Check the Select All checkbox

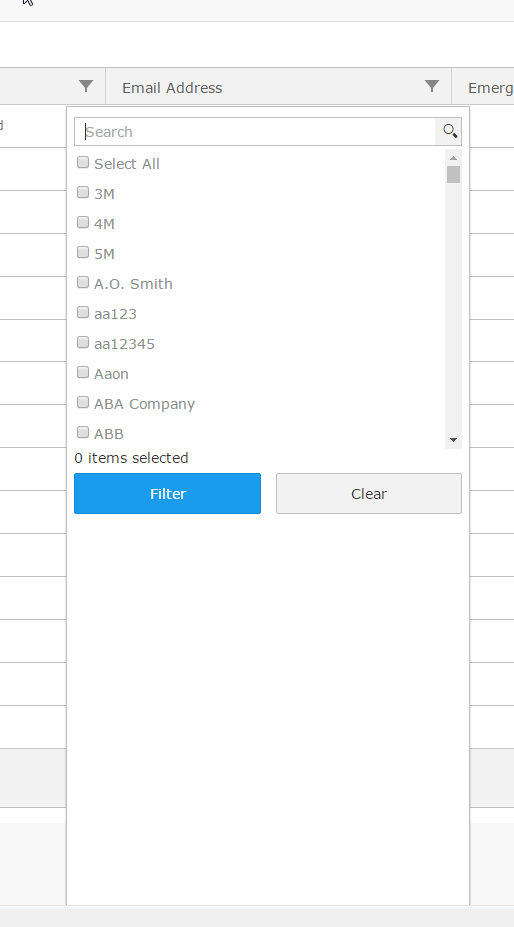coord(83,162)
